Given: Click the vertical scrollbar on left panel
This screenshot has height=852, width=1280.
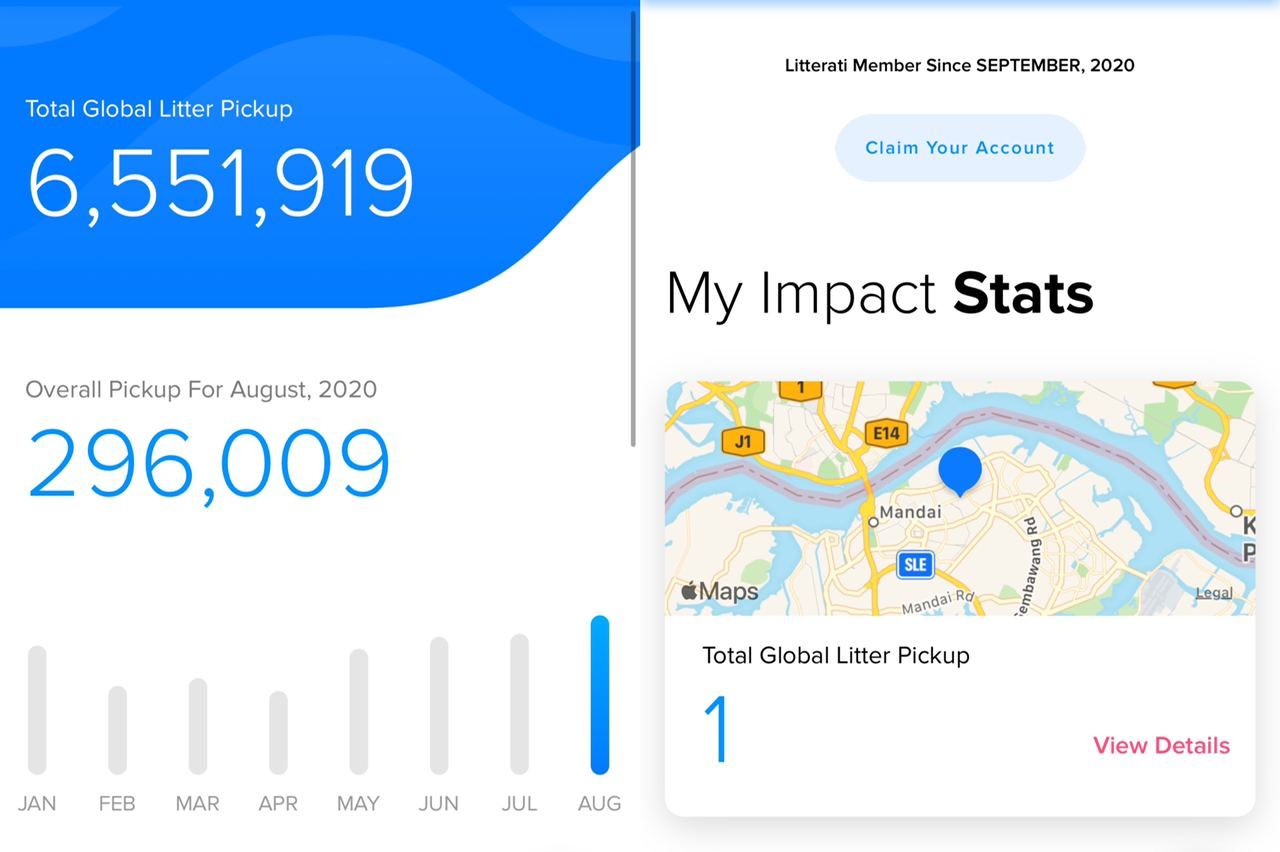Looking at the screenshot, I should 633,230.
